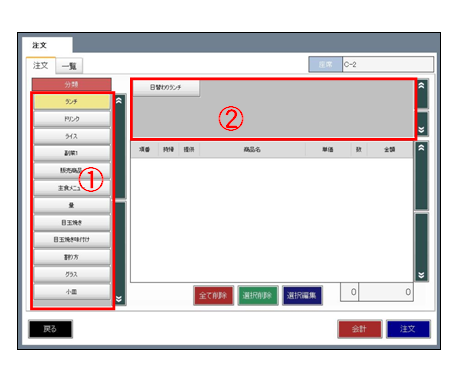Click the green 選択削除 button
The width and height of the screenshot is (457, 367).
258,295
